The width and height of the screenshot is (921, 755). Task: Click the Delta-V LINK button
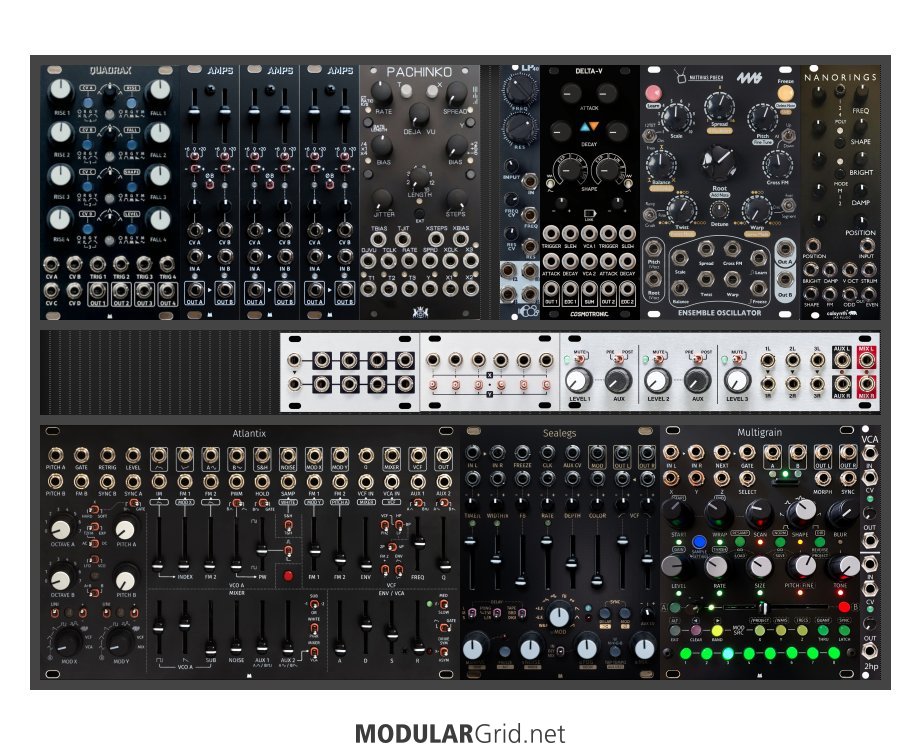pyautogui.click(x=589, y=214)
